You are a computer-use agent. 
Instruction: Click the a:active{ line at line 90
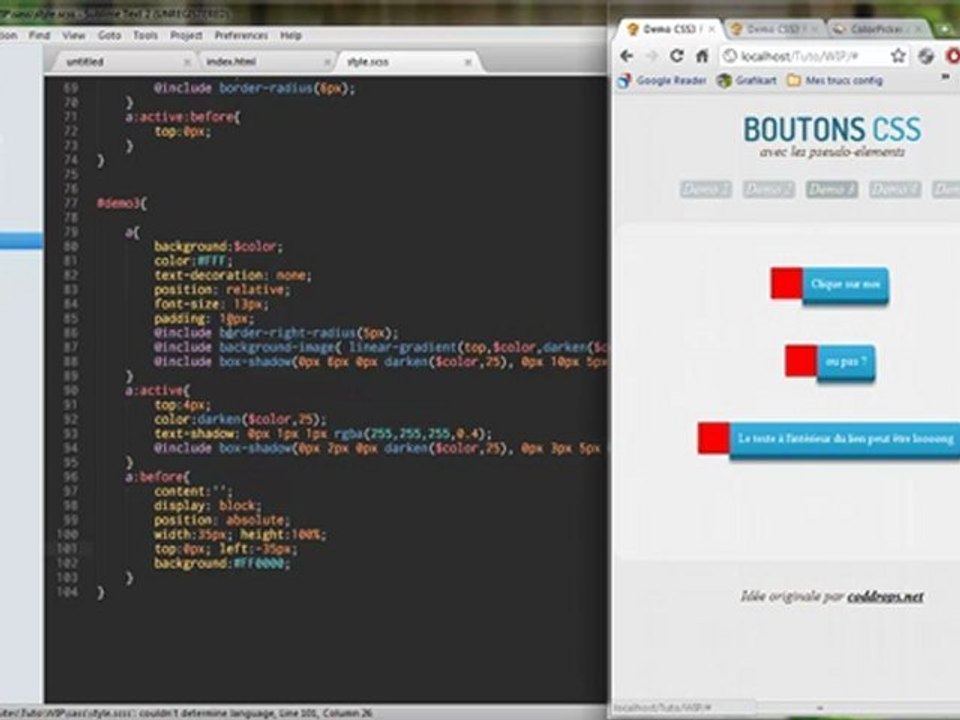(x=158, y=391)
